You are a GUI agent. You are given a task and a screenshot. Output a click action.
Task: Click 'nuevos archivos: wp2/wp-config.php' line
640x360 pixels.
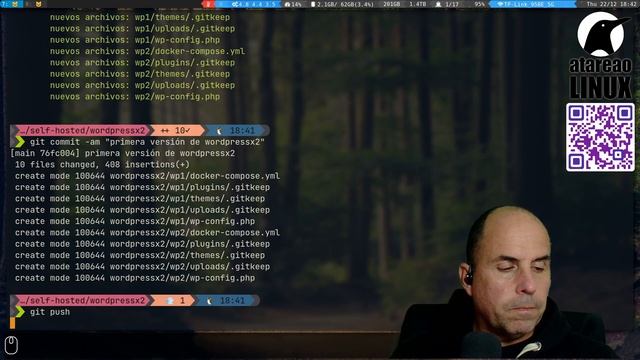(135, 97)
